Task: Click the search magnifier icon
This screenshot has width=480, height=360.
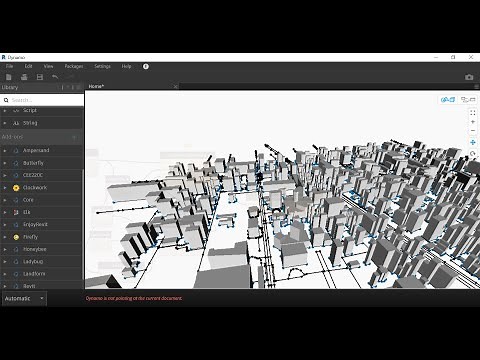Action: (x=6, y=100)
